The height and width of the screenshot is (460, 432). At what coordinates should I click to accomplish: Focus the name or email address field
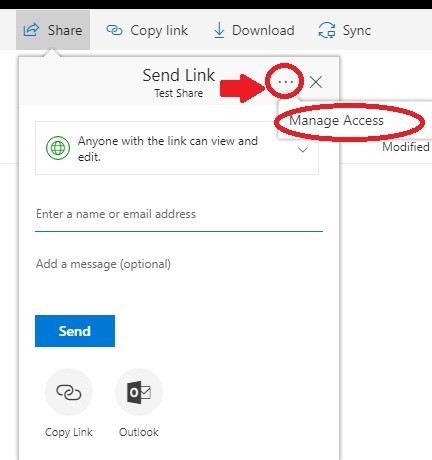point(179,214)
